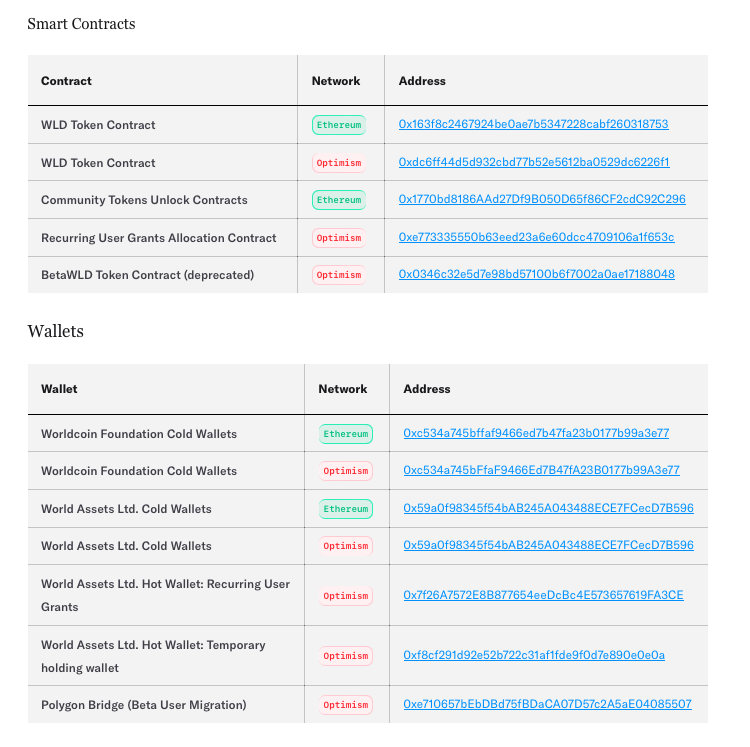The height and width of the screenshot is (747, 750).
Task: Select 'Worldcoin Foundation Cold Wallets' text in Optimism row
Action: [x=139, y=471]
